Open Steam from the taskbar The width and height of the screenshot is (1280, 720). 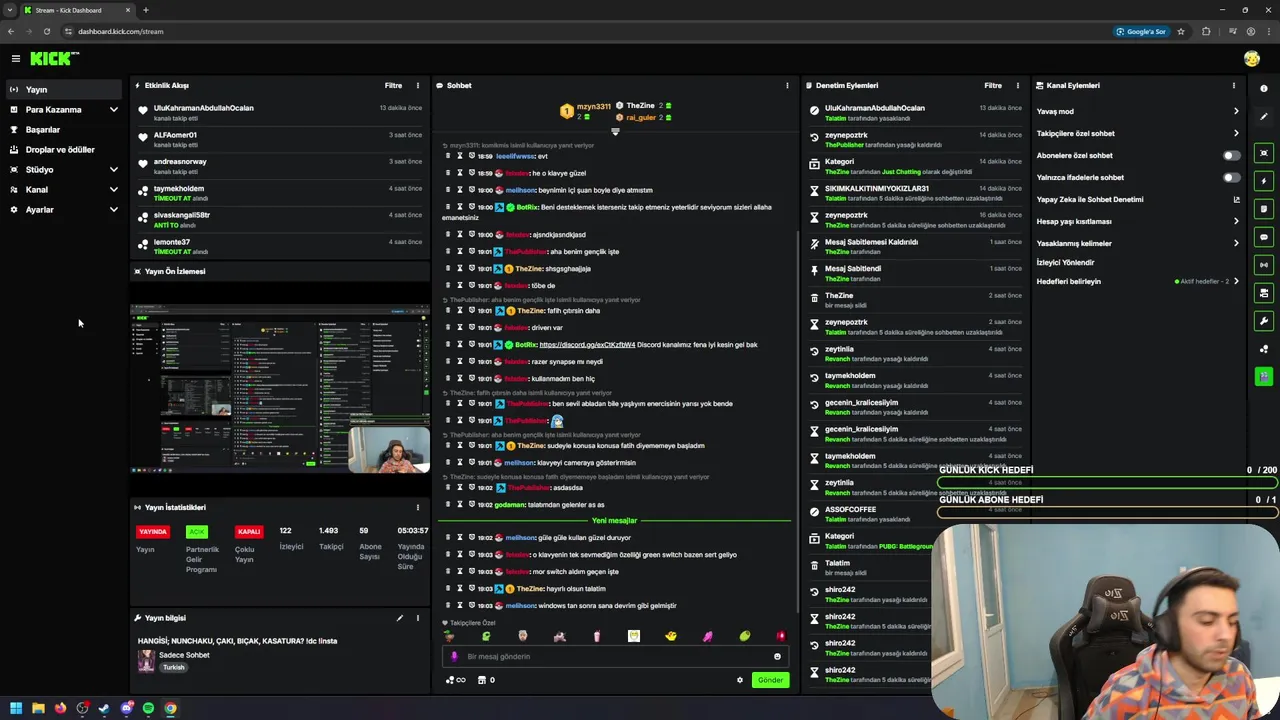pos(104,708)
